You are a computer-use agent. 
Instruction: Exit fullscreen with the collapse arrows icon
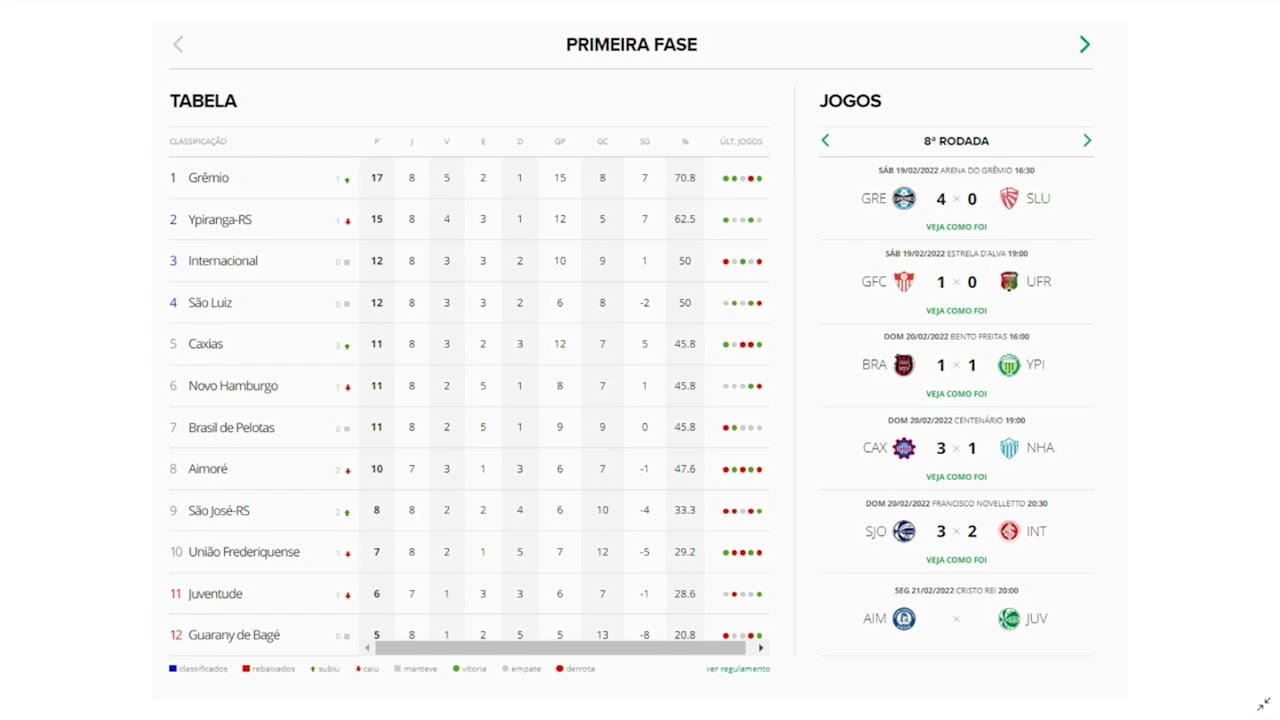(x=1264, y=704)
